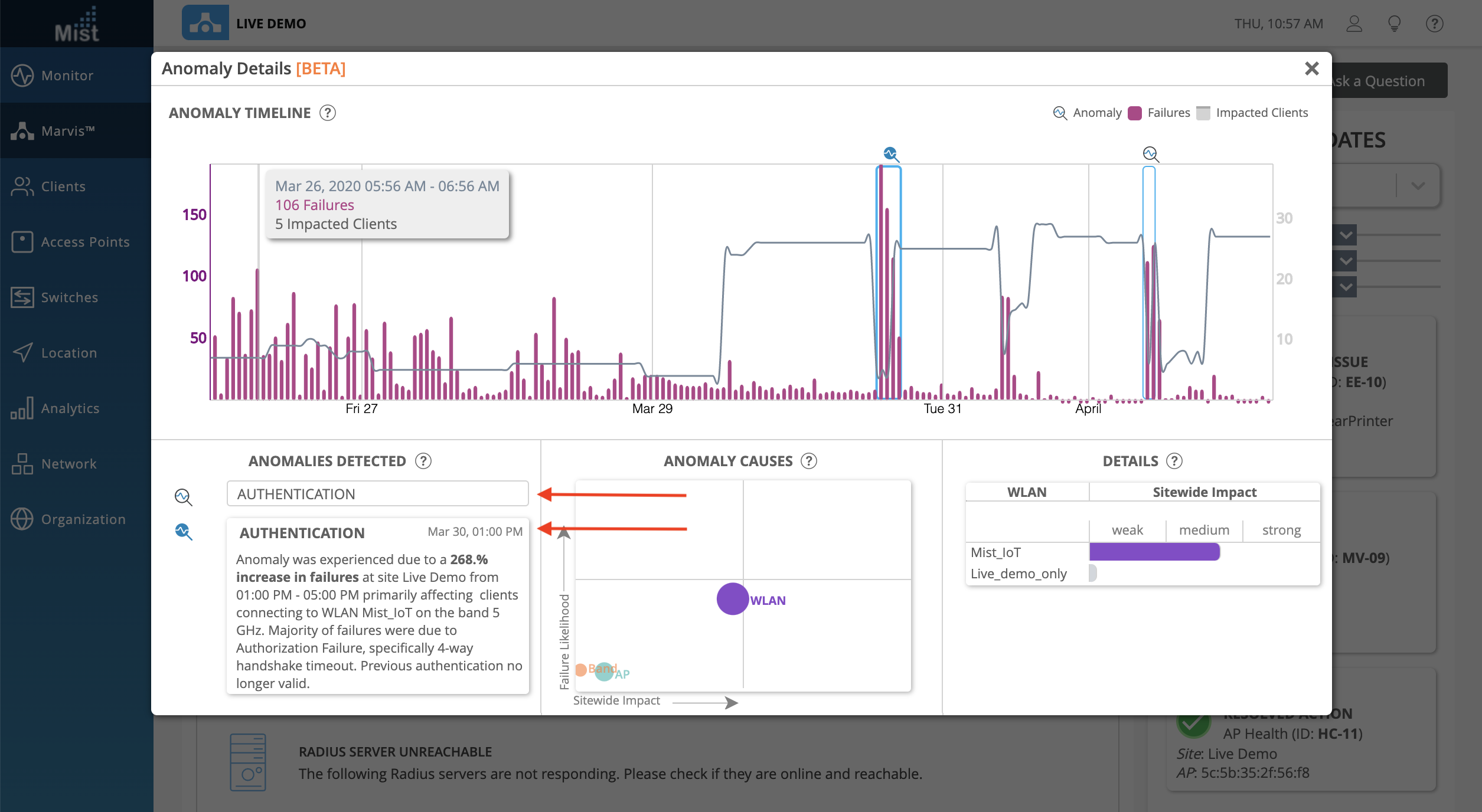Open the Analytics sidebar section
Screen dimensions: 1482x812
(70, 408)
